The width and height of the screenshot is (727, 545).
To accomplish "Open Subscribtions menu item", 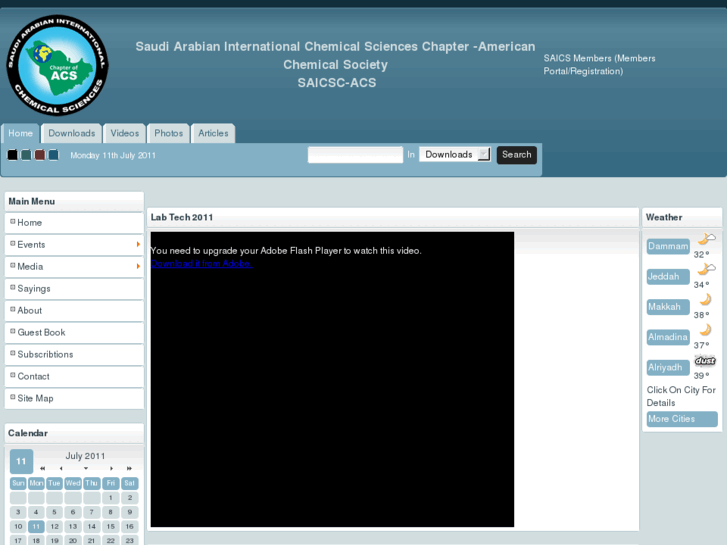I will [74, 354].
